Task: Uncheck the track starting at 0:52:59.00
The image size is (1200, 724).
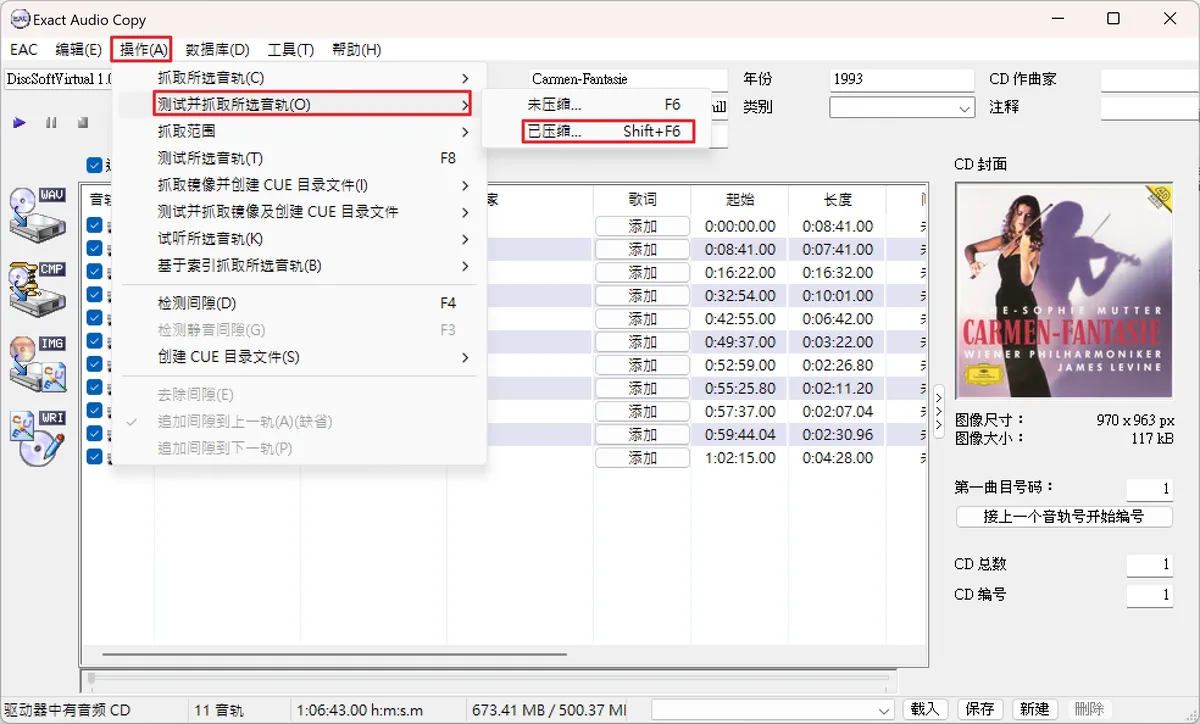Action: tap(94, 364)
